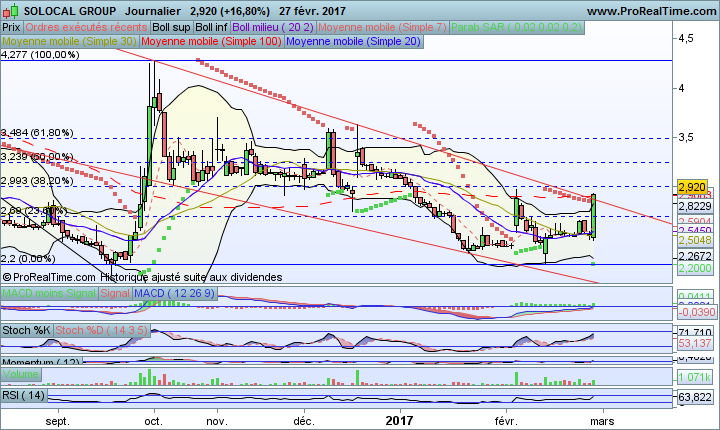Click the févr. month marker on time axis
This screenshot has height=430, width=720.
coord(506,421)
